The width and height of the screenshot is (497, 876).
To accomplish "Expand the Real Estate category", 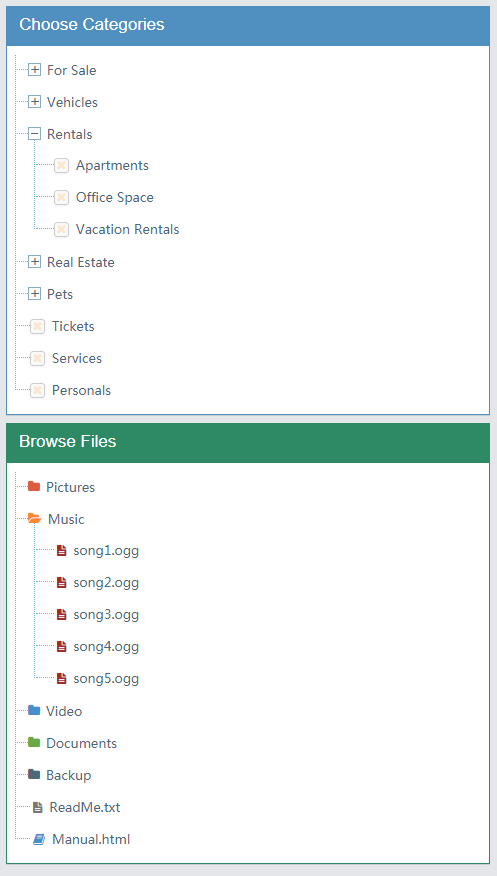I will point(35,261).
